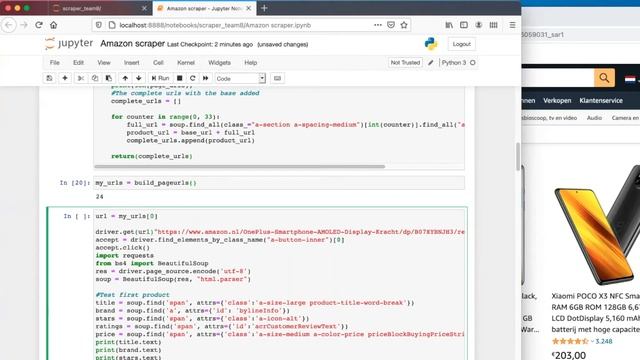This screenshot has height=360, width=640.
Task: Open a new browser tab with plus
Action: (x=264, y=8)
